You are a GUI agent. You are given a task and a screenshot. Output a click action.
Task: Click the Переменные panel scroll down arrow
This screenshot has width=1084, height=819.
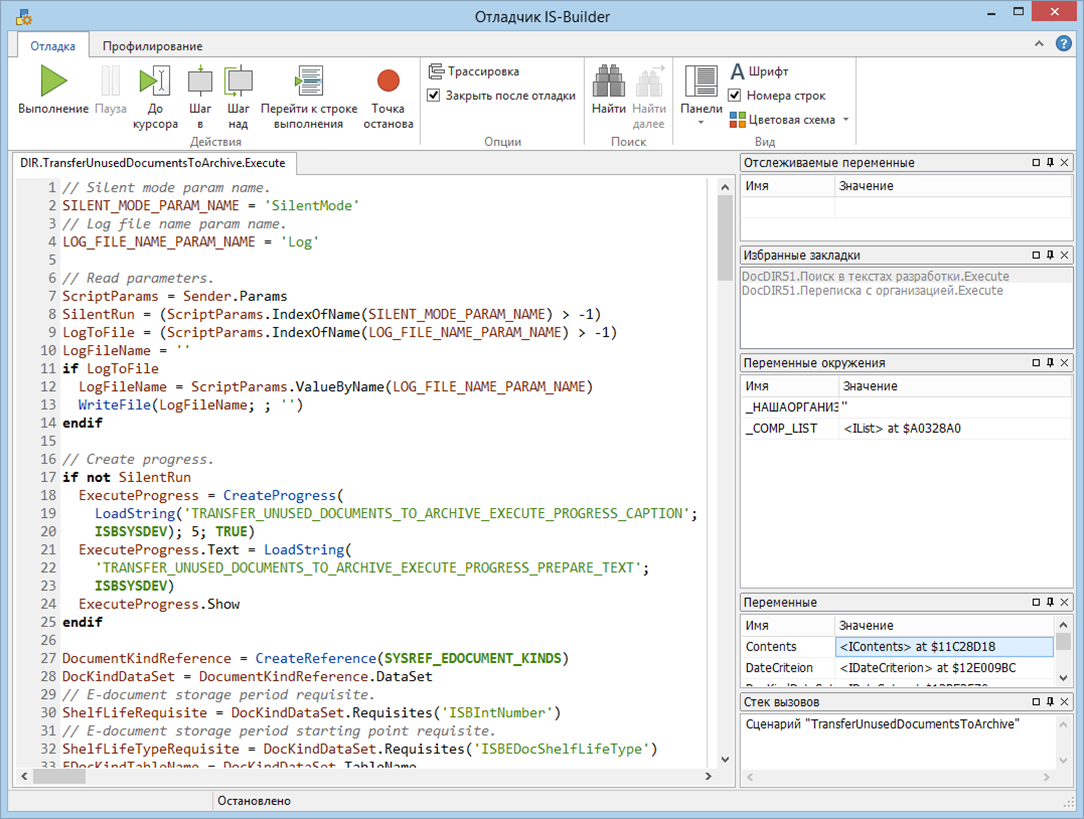(1063, 678)
